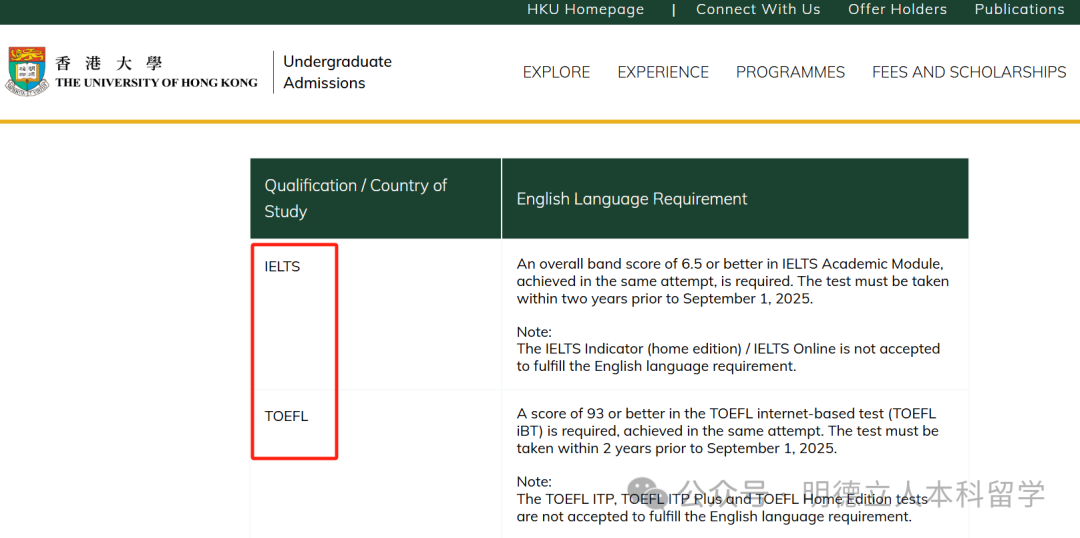Open the EXPERIENCE menu
The width and height of the screenshot is (1080, 538).
tap(663, 72)
